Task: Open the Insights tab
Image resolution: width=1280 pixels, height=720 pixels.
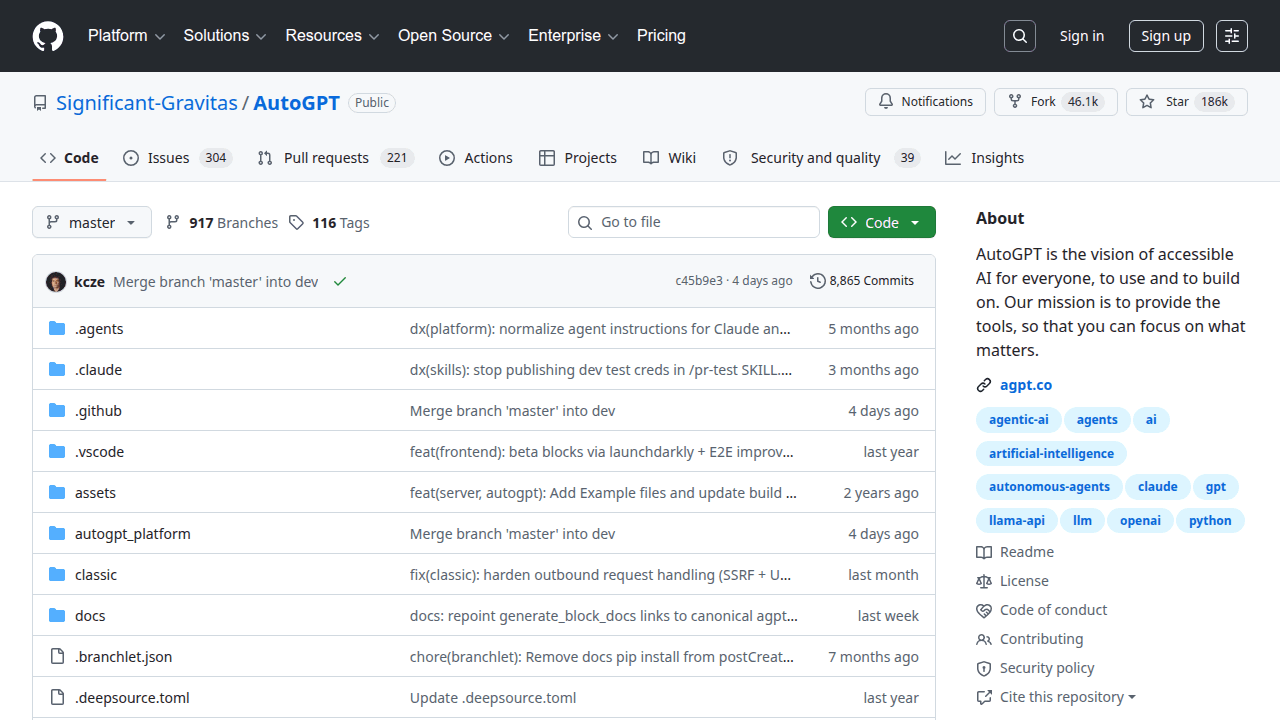Action: pos(985,158)
